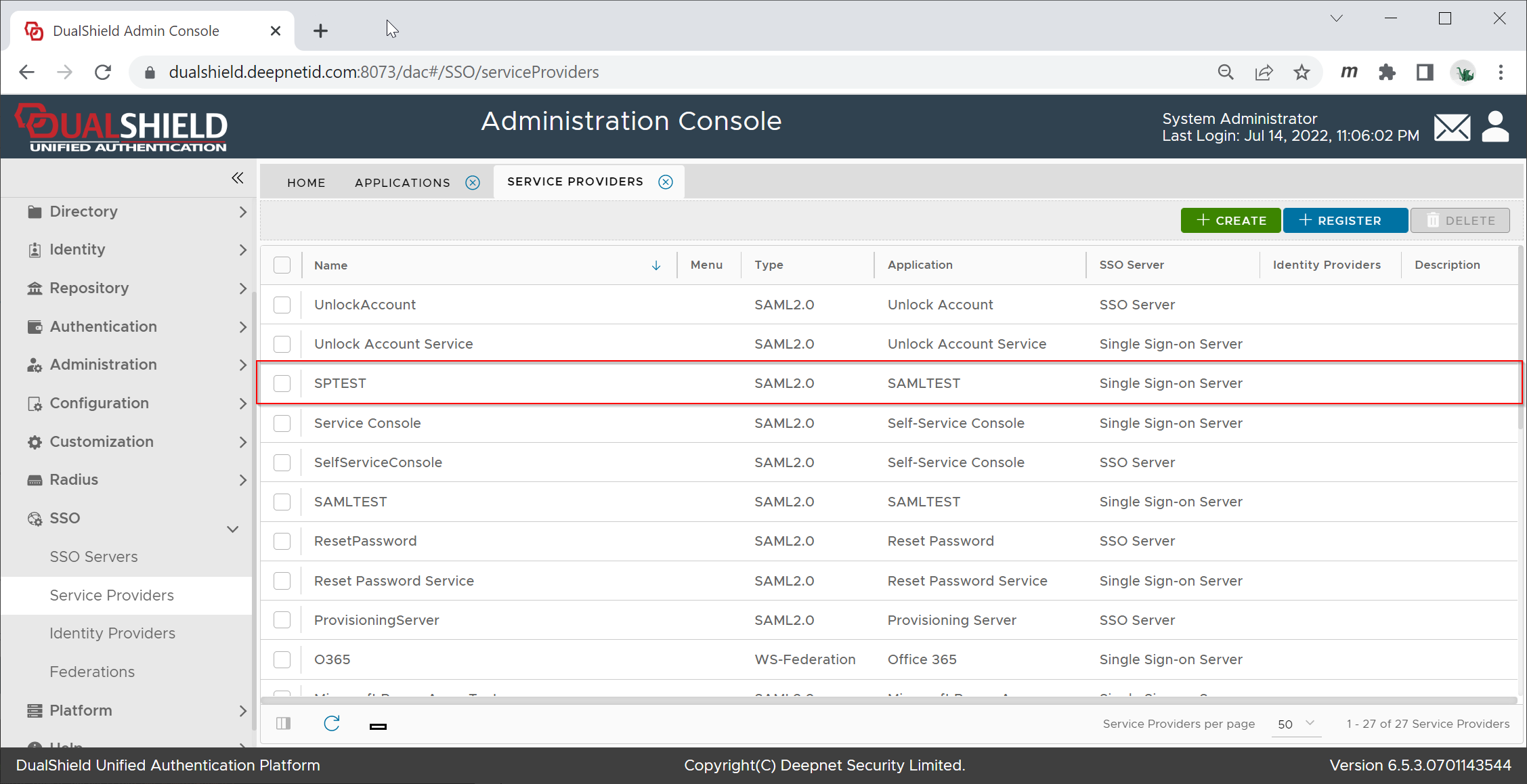Open the per page count dropdown
This screenshot has height=784, width=1527.
[x=1295, y=724]
